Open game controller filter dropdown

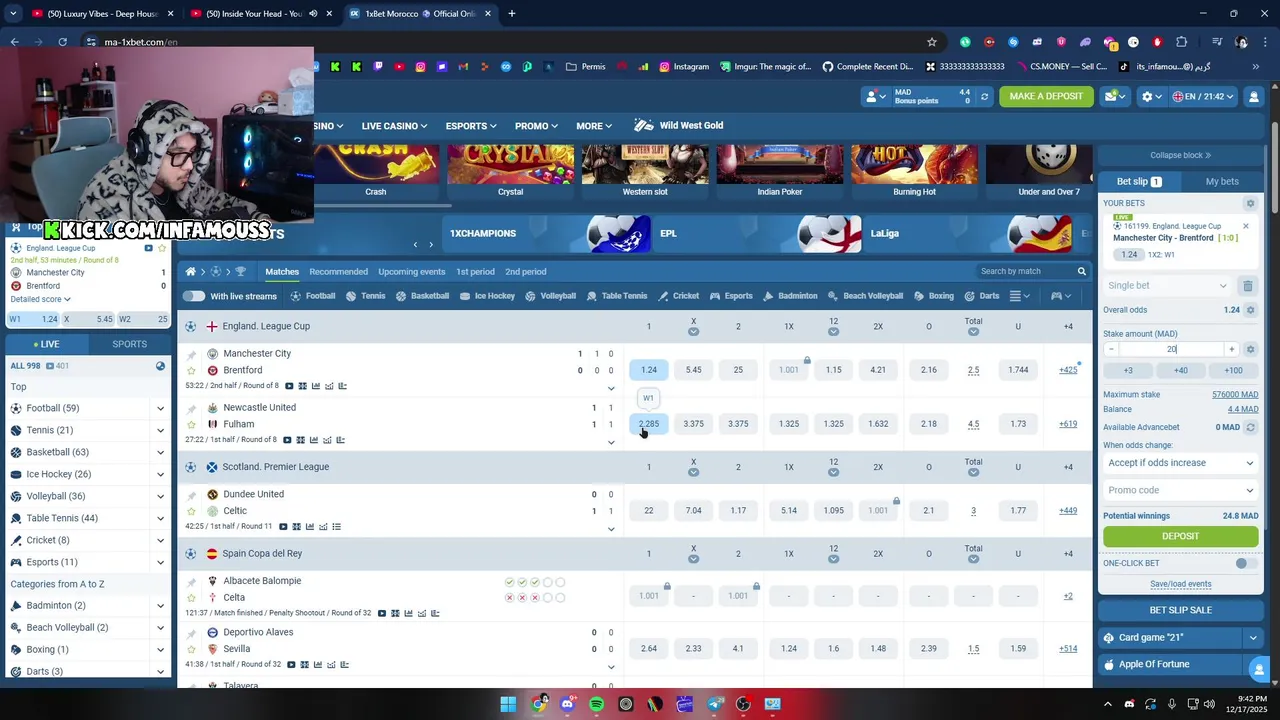click(x=1061, y=296)
